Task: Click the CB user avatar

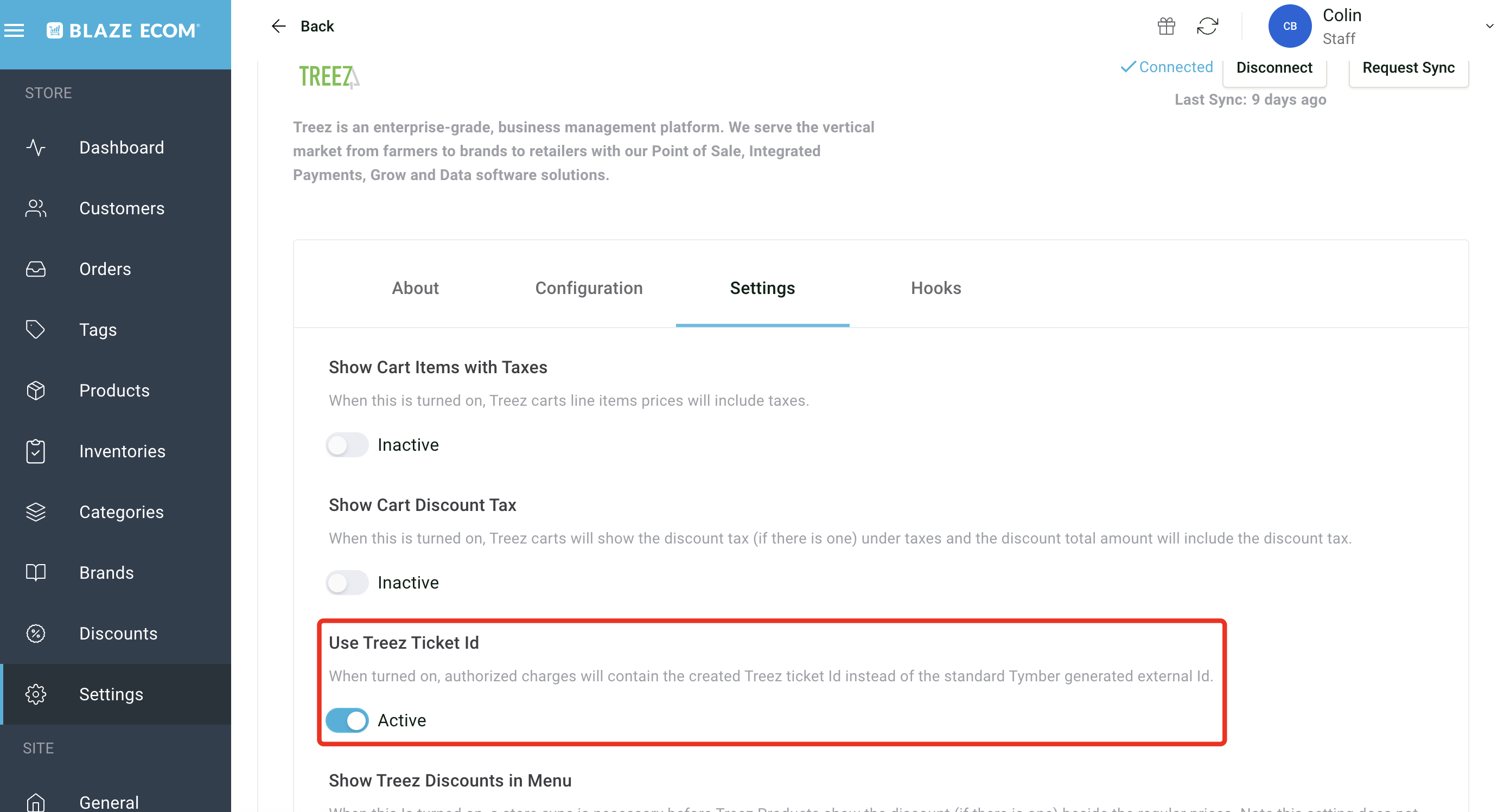Action: click(1290, 26)
